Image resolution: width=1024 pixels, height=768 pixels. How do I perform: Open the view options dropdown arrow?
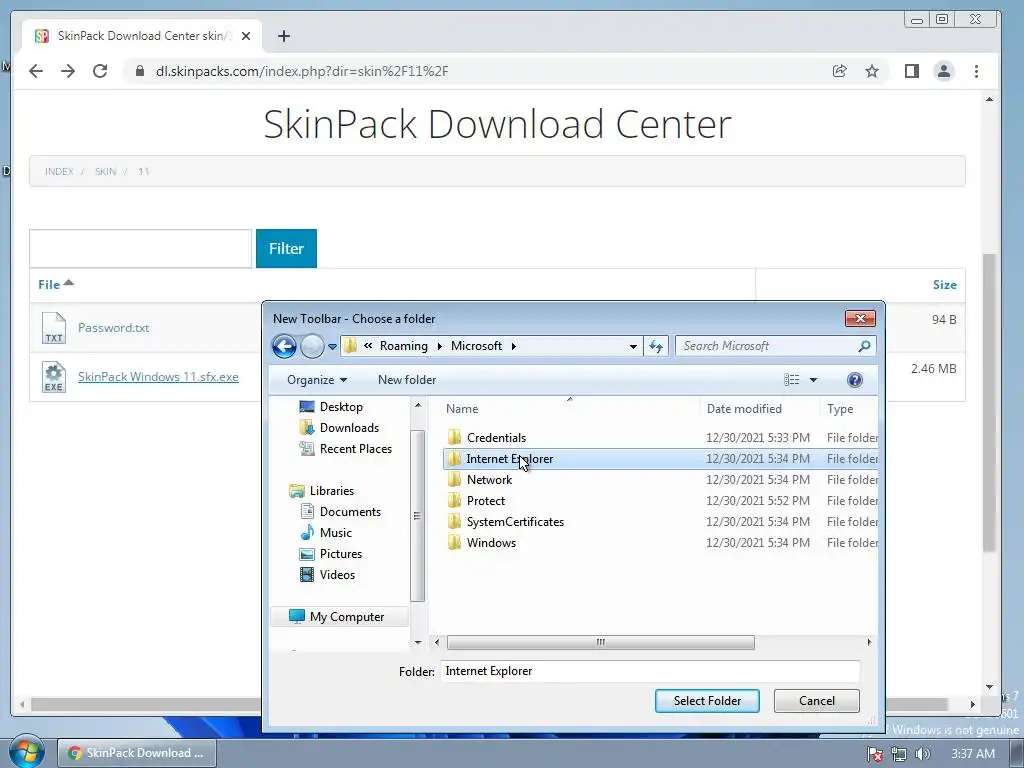coord(813,380)
